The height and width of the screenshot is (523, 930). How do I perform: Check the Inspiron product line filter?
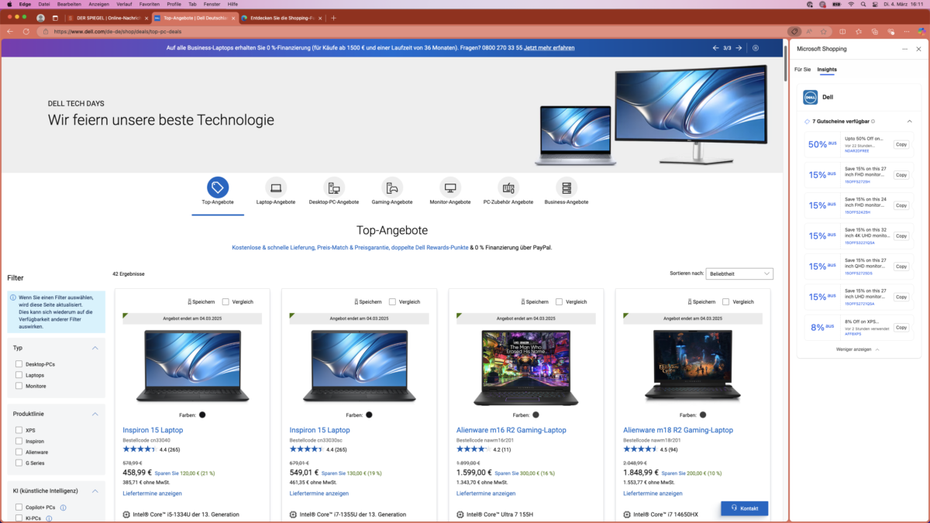(19, 441)
